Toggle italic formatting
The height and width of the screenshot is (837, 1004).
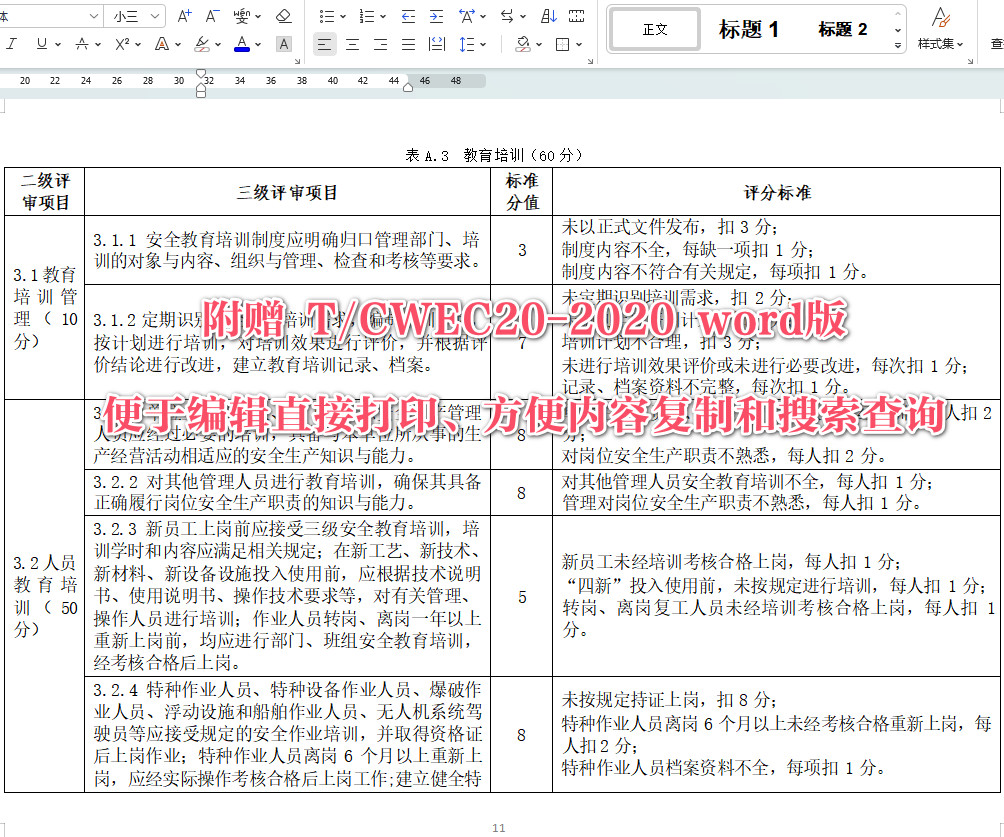[9, 43]
